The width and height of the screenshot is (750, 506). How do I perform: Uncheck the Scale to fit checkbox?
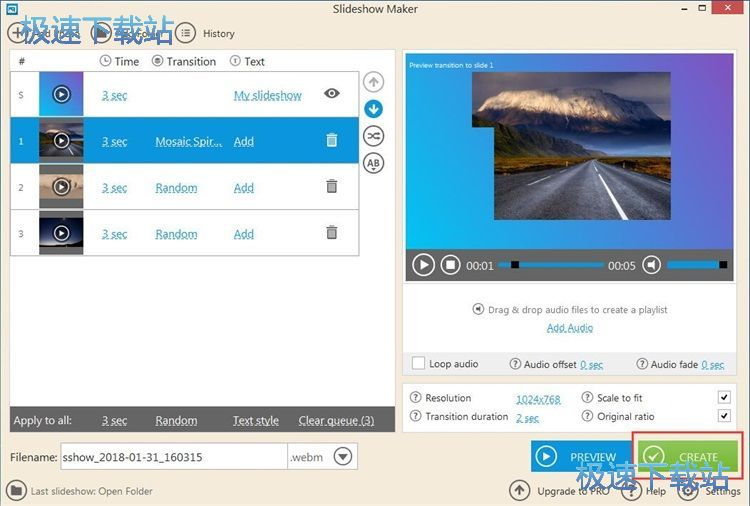(x=724, y=397)
